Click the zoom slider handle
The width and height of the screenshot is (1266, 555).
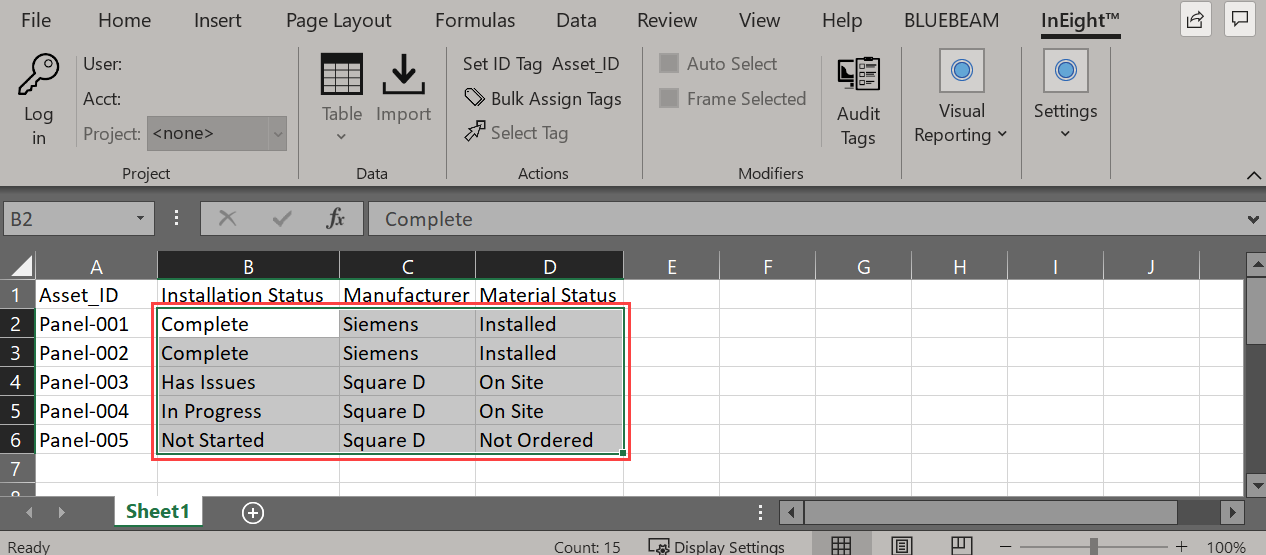(x=1095, y=547)
